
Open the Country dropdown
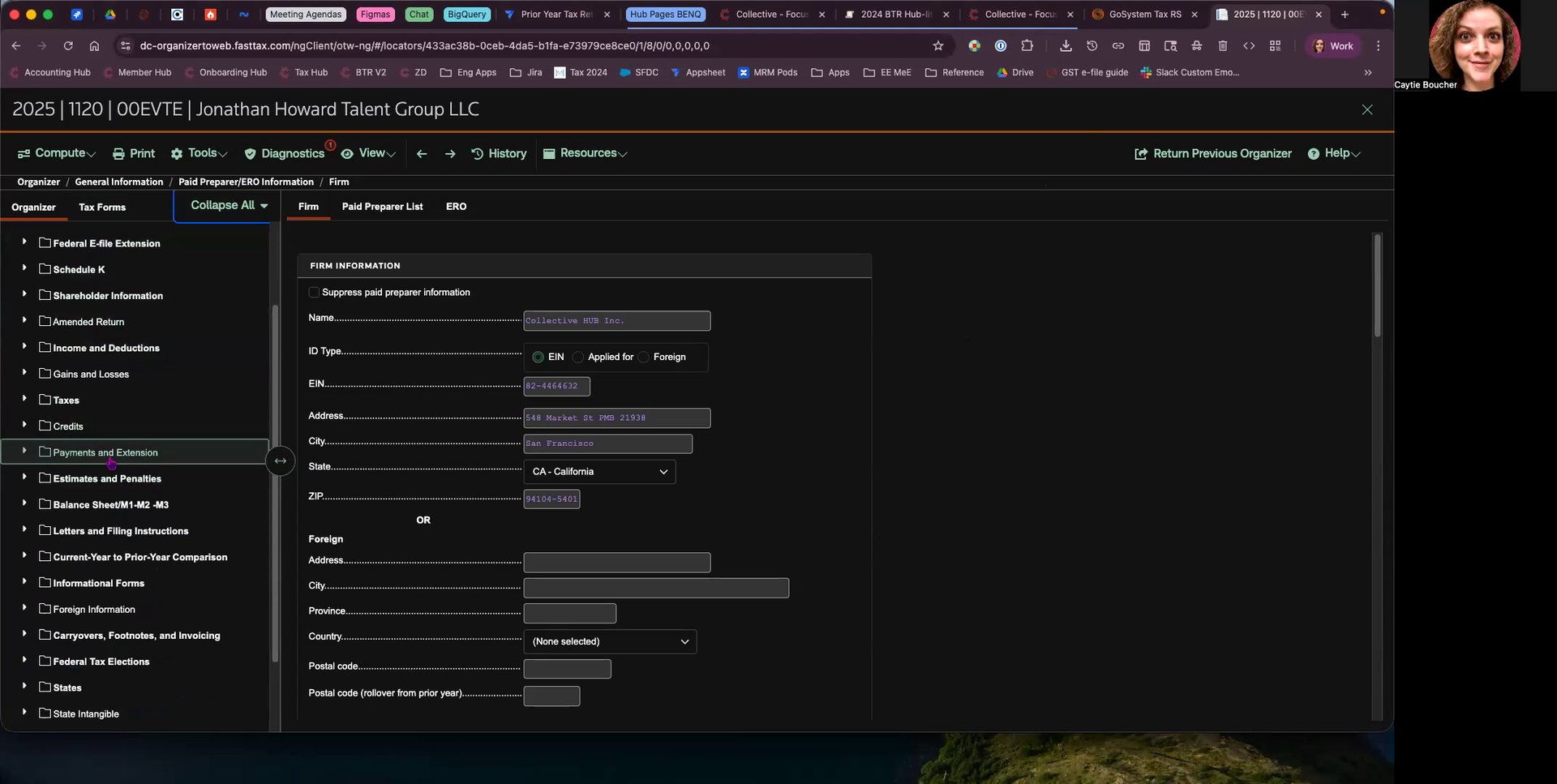[610, 641]
